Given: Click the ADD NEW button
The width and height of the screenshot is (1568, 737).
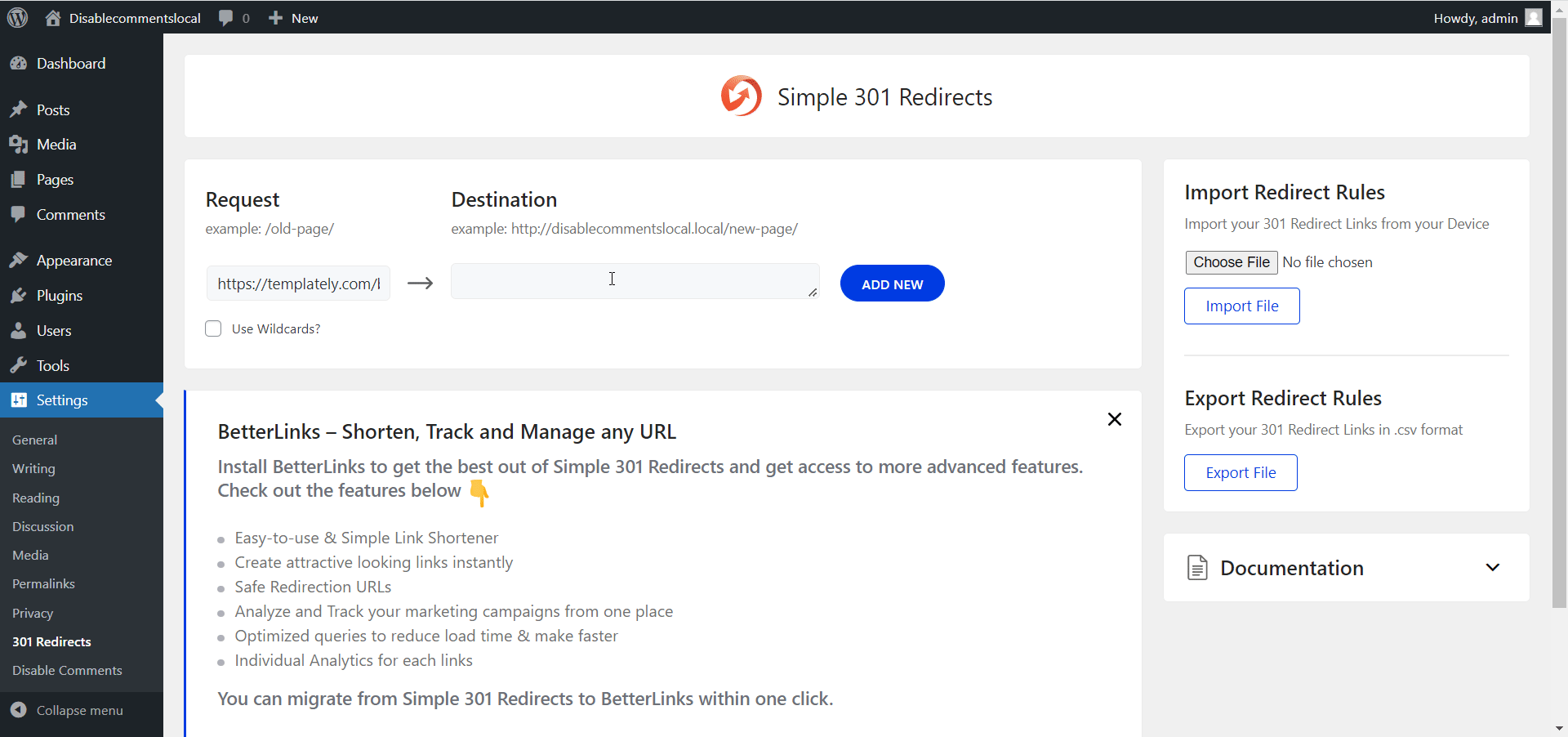Looking at the screenshot, I should 892,283.
